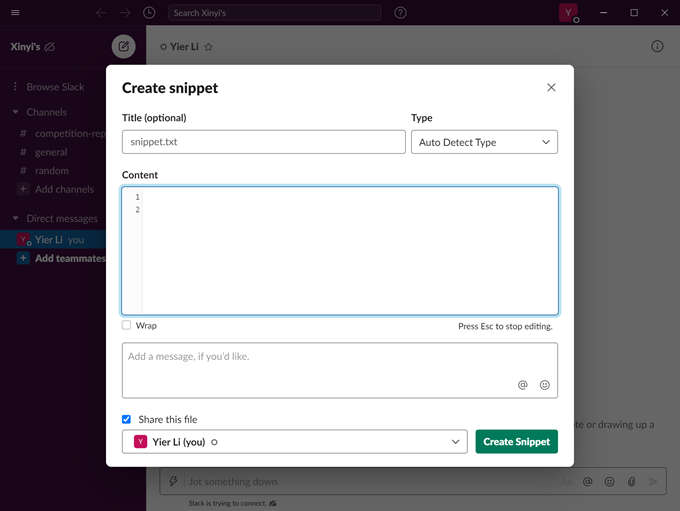
Task: Click the compose new message icon
Action: [123, 46]
